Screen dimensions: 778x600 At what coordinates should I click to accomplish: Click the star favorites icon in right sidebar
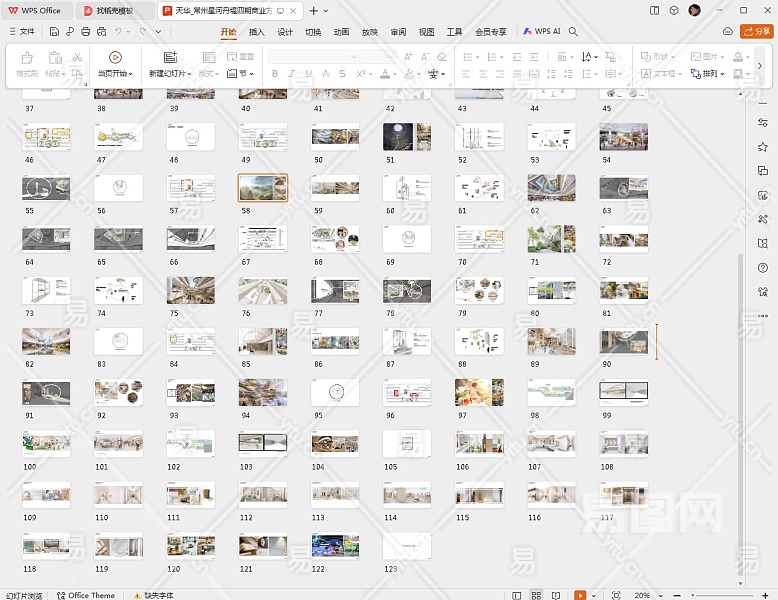point(763,147)
